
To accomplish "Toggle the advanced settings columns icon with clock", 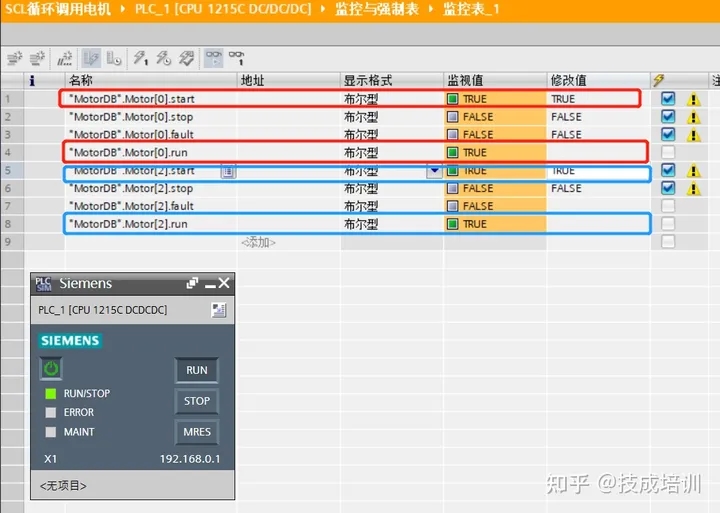I will [x=113, y=58].
